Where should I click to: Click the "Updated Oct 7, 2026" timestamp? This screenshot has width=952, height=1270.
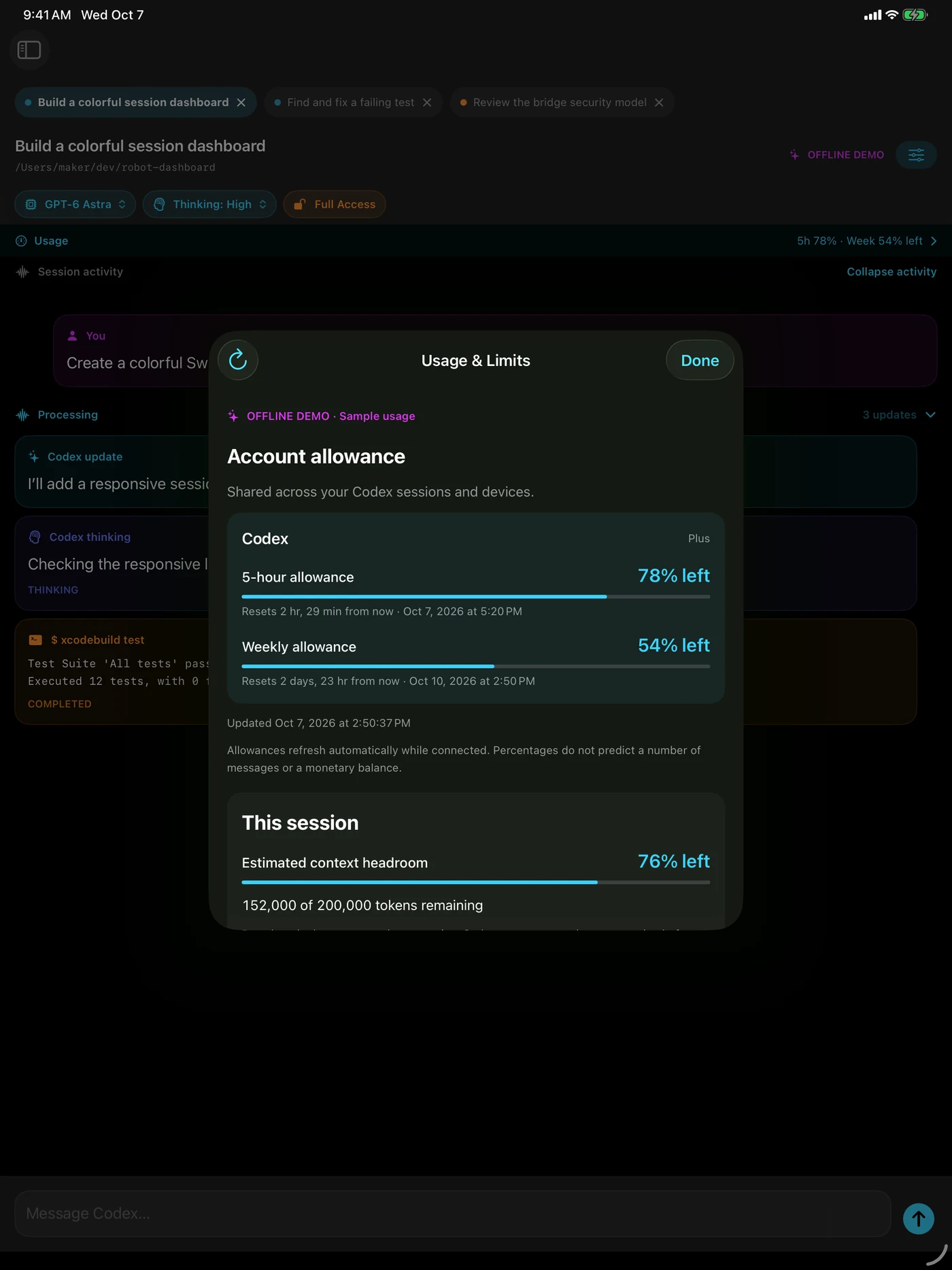[x=318, y=723]
